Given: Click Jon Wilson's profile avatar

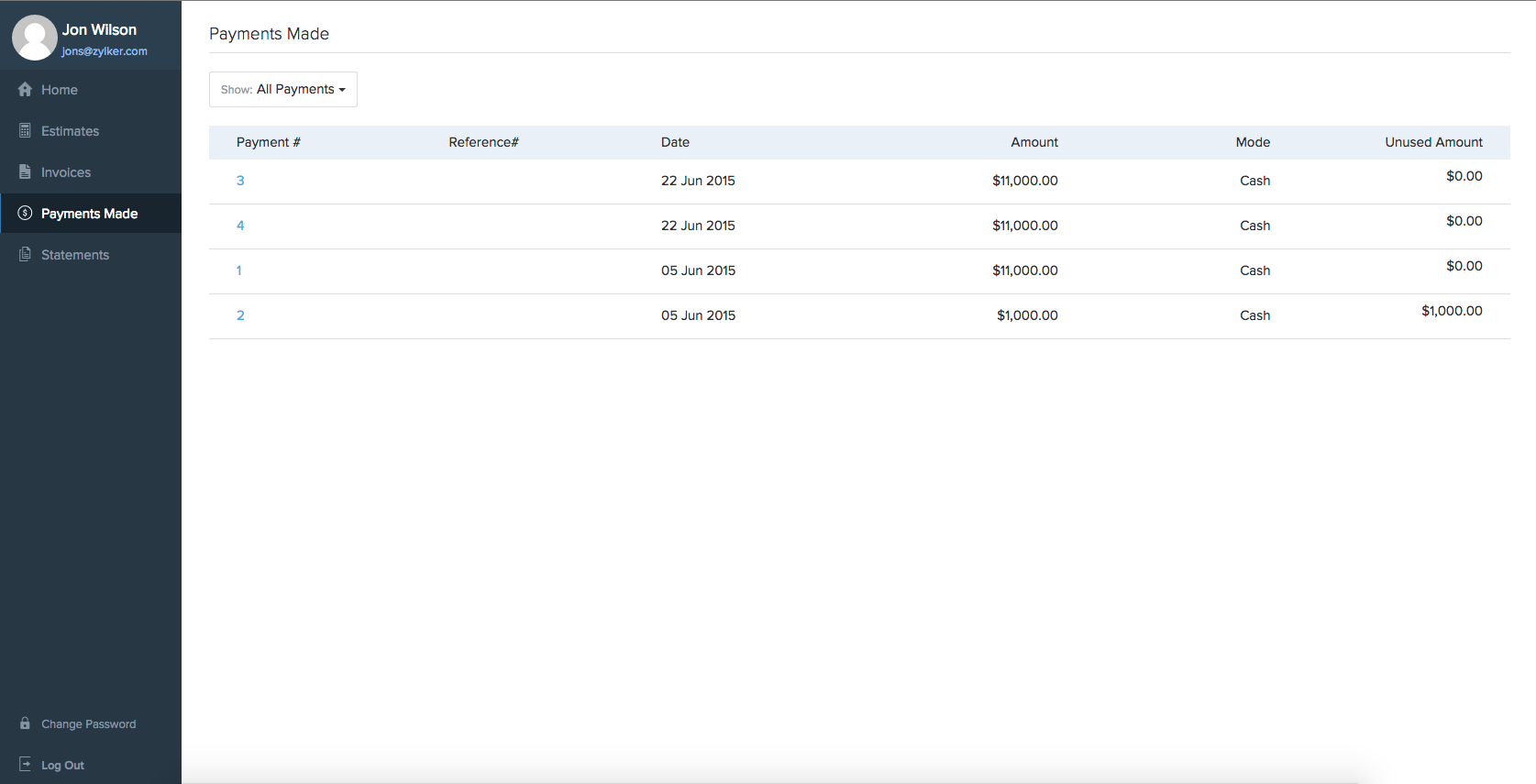Looking at the screenshot, I should (35, 38).
